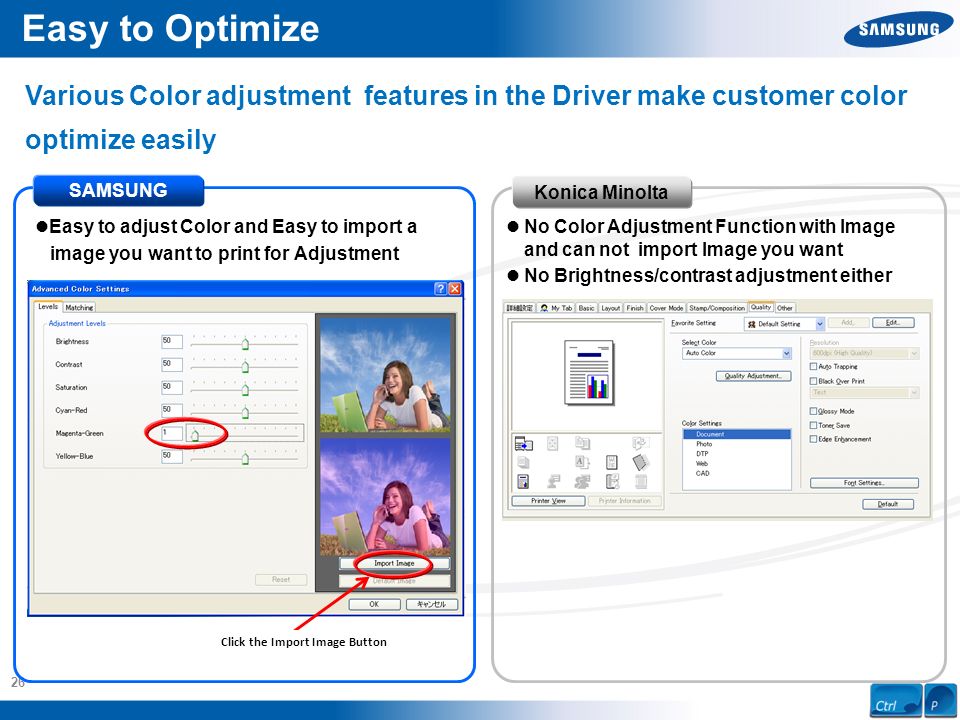Click the Contrast slider handle

pyautogui.click(x=245, y=366)
